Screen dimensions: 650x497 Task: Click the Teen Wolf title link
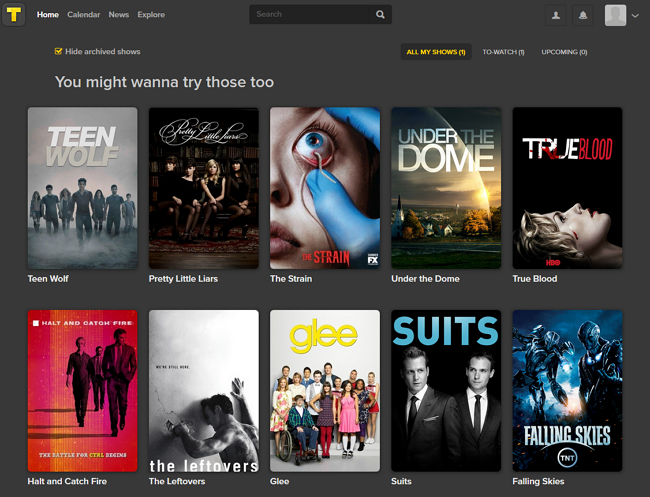(48, 279)
